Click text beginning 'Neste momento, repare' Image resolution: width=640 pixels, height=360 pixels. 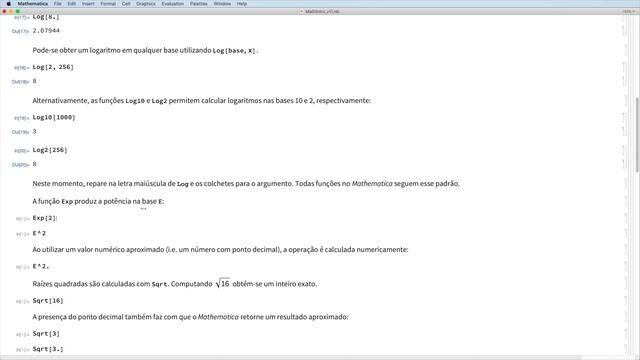pyautogui.click(x=246, y=184)
